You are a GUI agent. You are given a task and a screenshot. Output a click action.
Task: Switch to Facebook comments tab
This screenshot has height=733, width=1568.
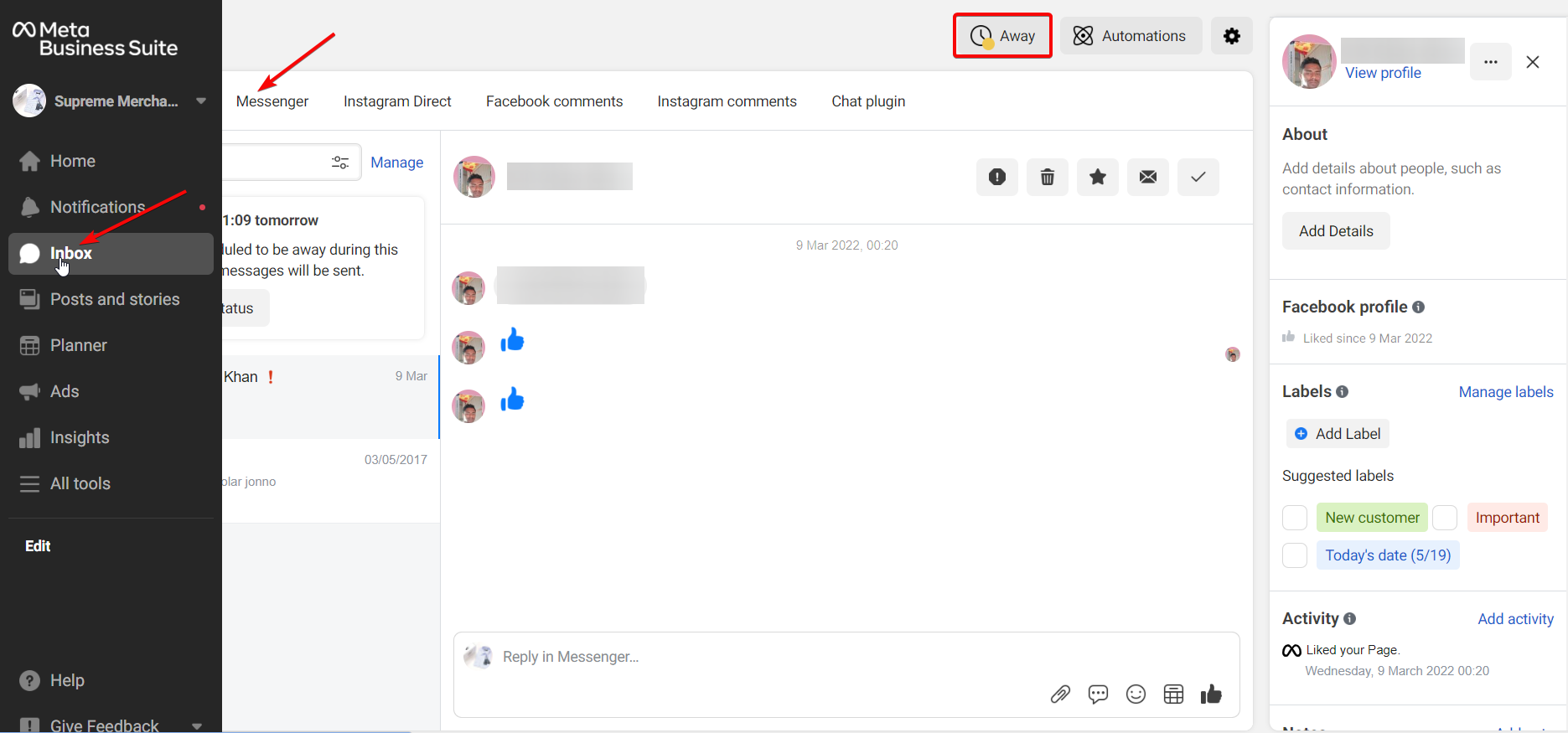pyautogui.click(x=554, y=101)
